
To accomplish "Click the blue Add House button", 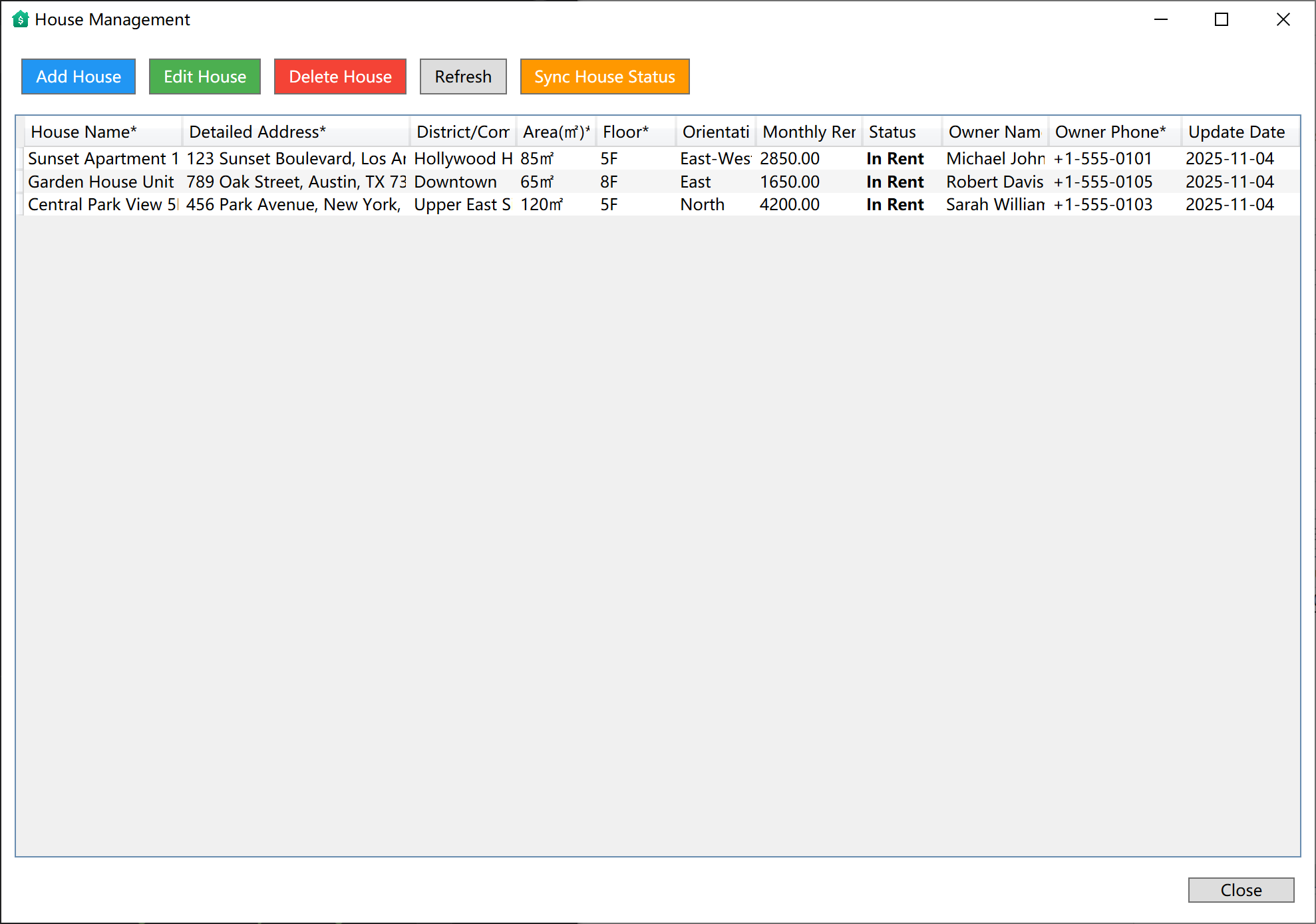I will [x=78, y=77].
